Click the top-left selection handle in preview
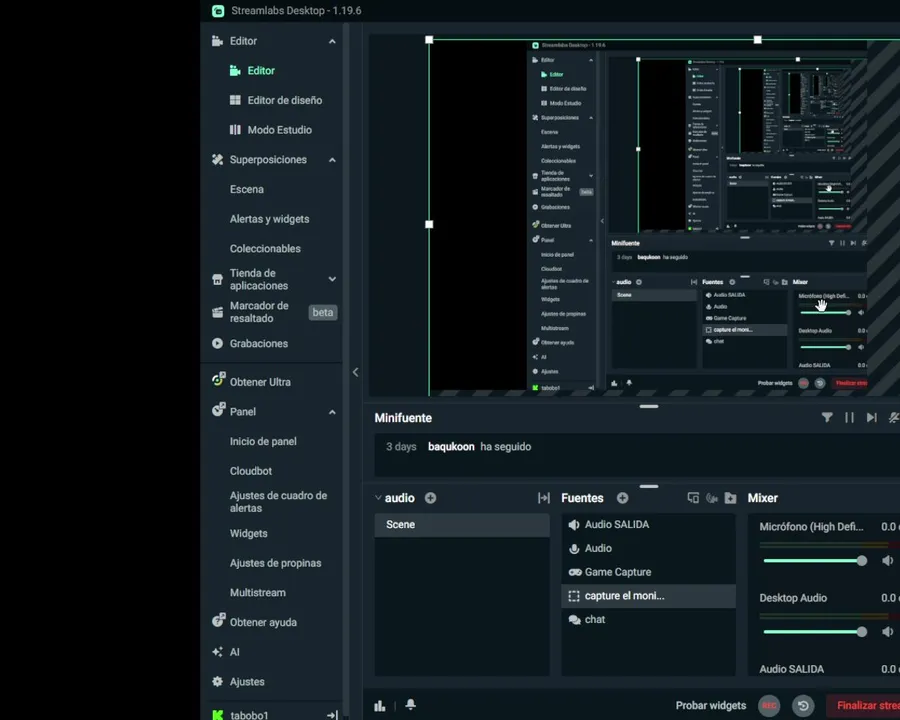This screenshot has width=900, height=720. point(429,40)
